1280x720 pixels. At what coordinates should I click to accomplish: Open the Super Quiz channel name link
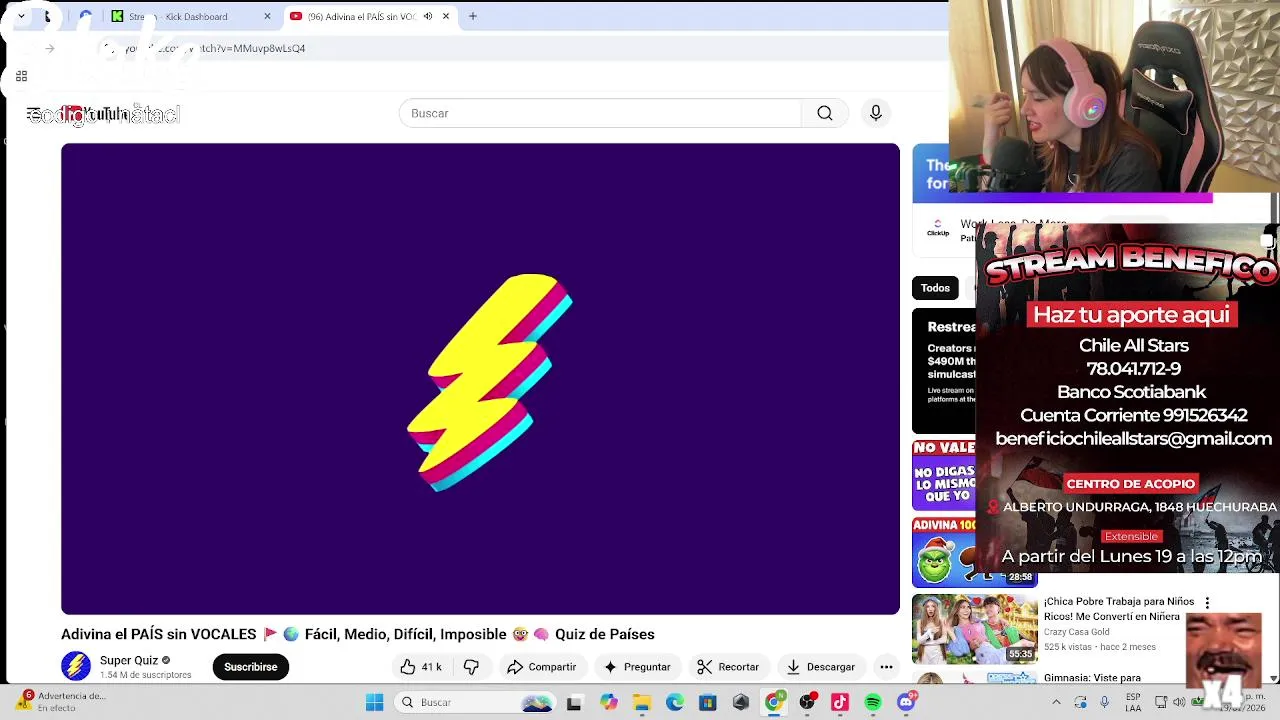coord(129,660)
